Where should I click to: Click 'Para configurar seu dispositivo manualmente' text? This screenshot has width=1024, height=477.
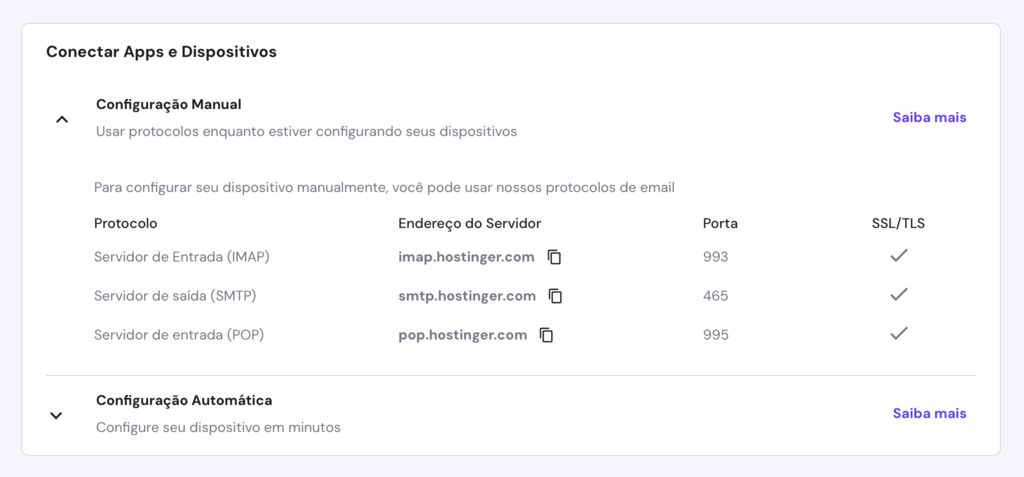coord(384,188)
